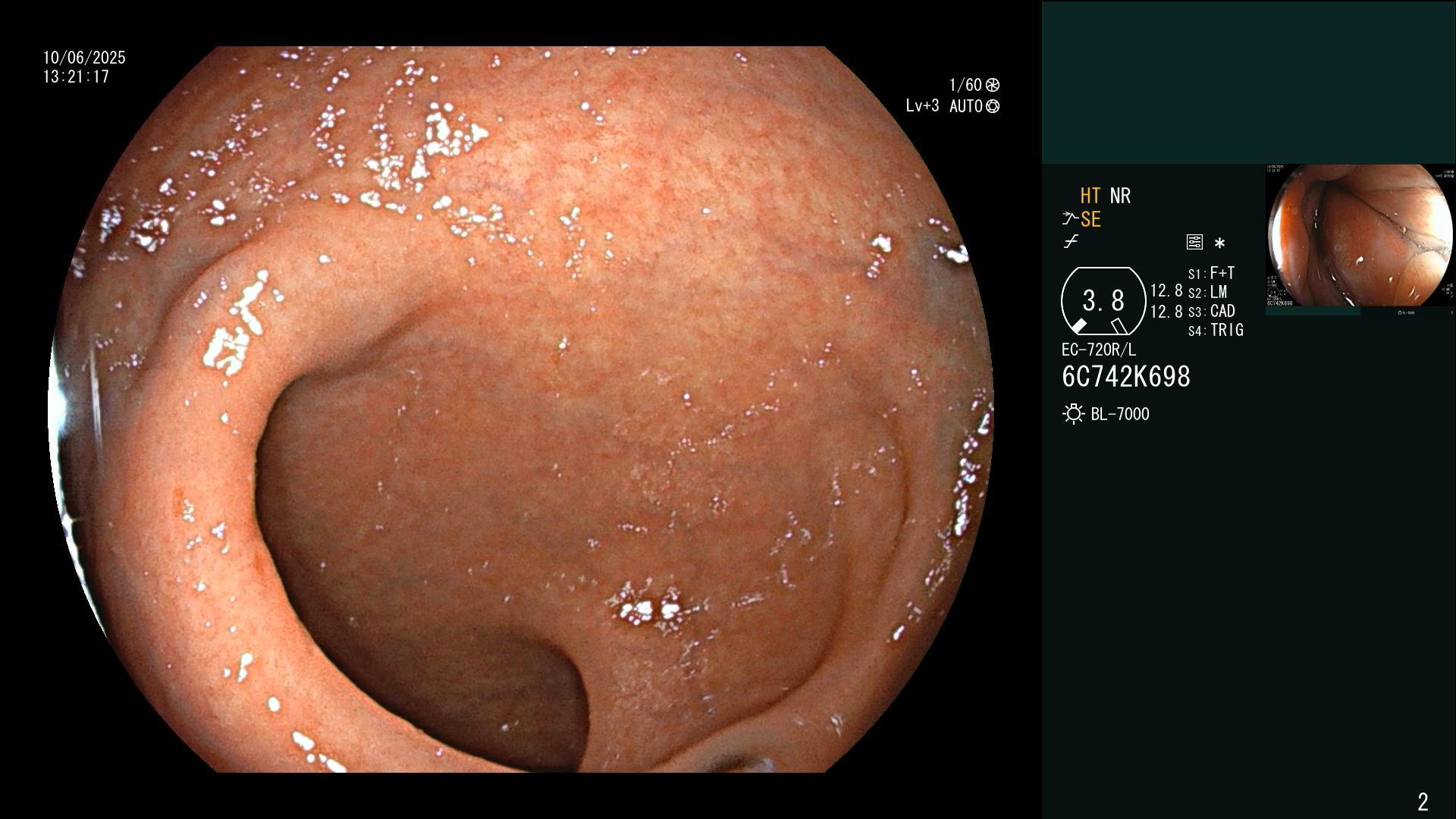1456x819 pixels.
Task: Click the scope tip diameter diagram showing 3.8
Action: click(1103, 301)
